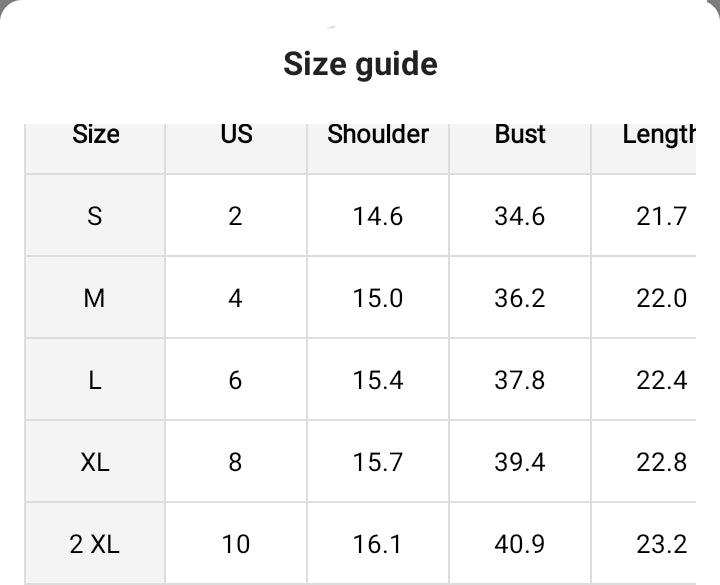This screenshot has width=720, height=585.
Task: Select the Bust column header
Action: [x=520, y=135]
